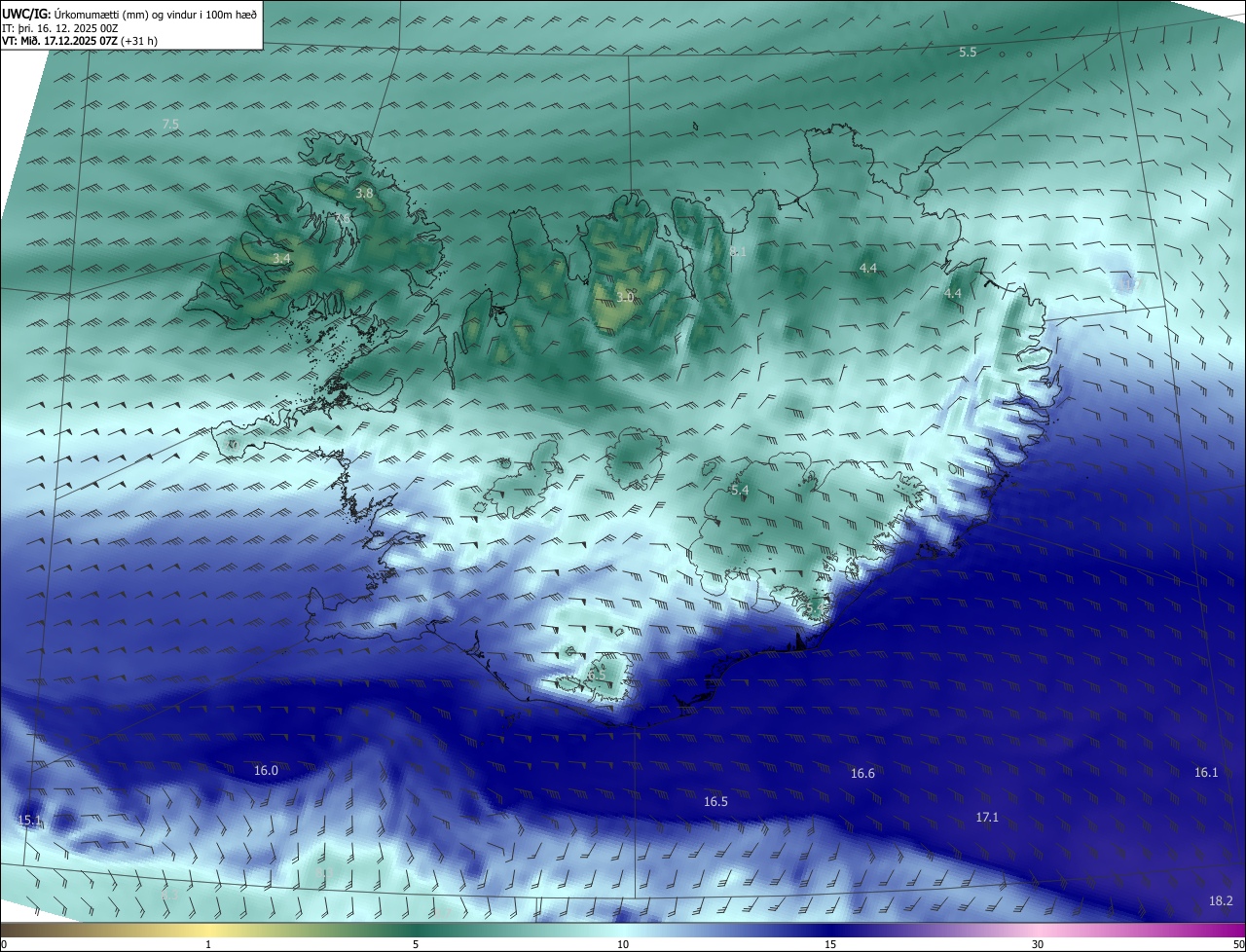Click the 3.0 value label on the map
Viewport: 1246px width, 952px height.
point(625,297)
